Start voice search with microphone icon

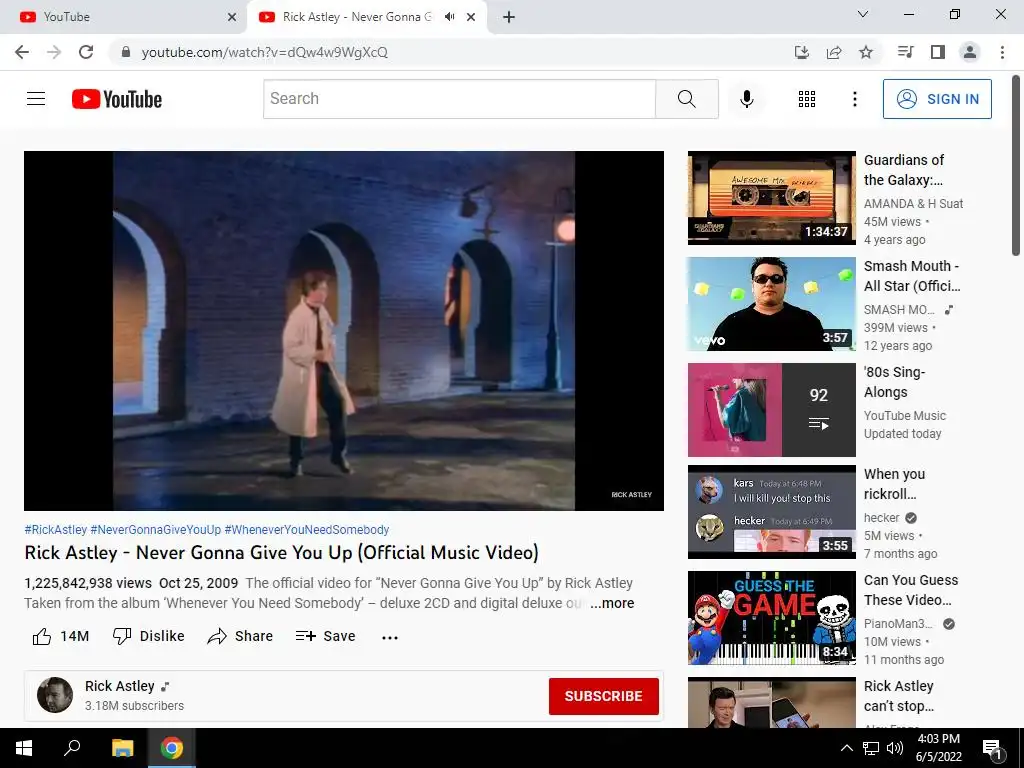click(x=746, y=99)
